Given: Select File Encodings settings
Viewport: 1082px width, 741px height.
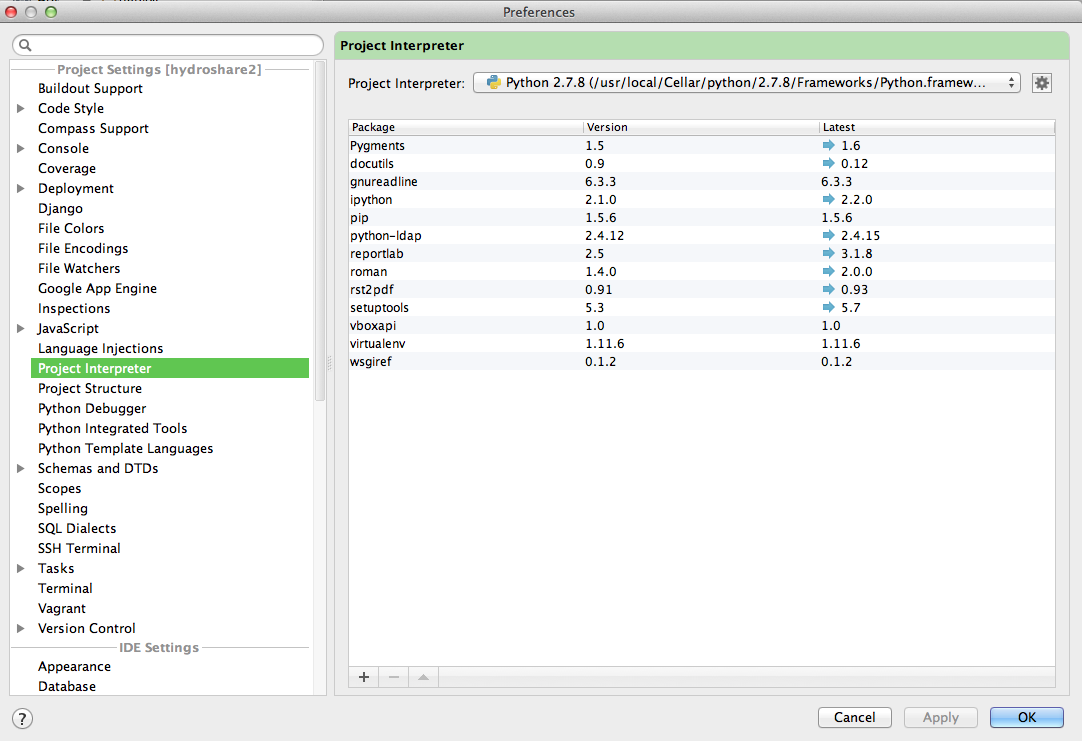Looking at the screenshot, I should pos(83,248).
